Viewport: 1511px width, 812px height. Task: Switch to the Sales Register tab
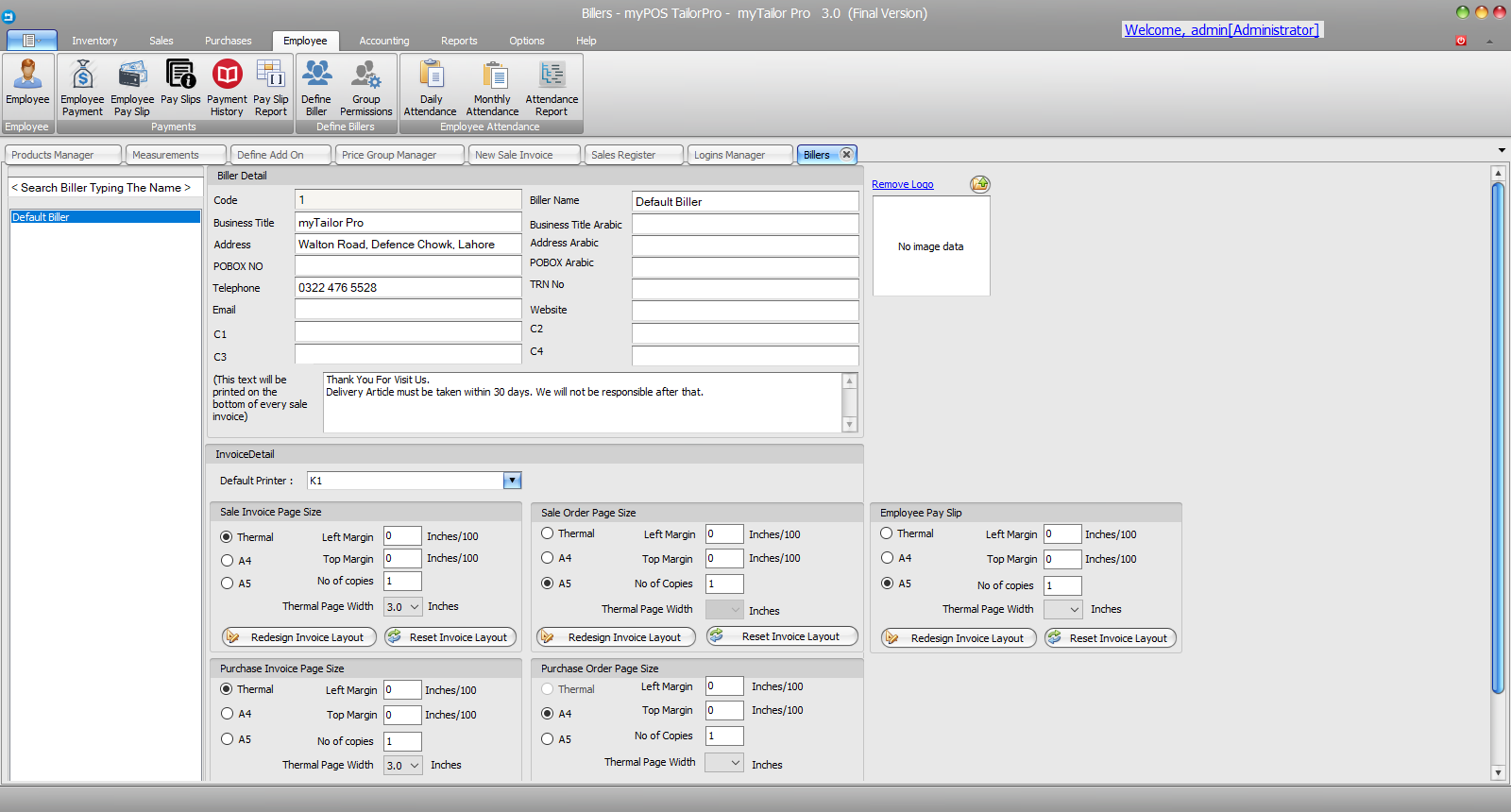623,155
